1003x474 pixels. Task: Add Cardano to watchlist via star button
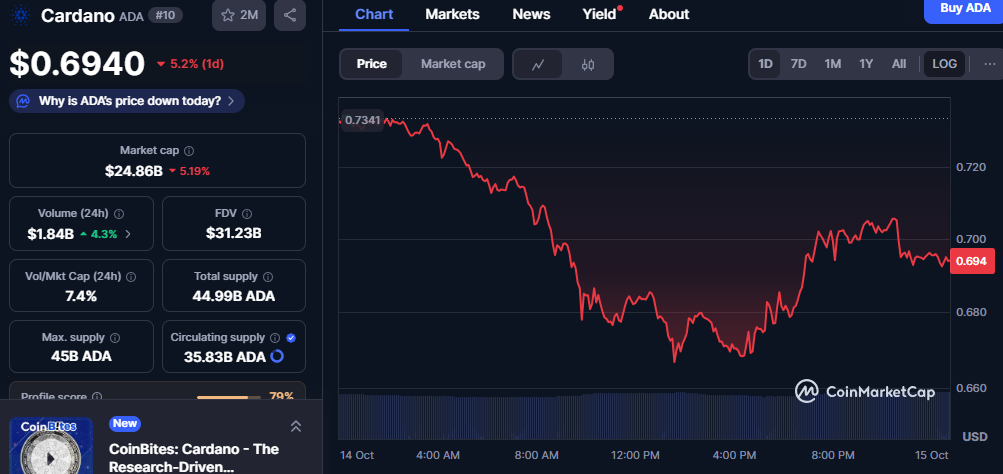tap(239, 15)
